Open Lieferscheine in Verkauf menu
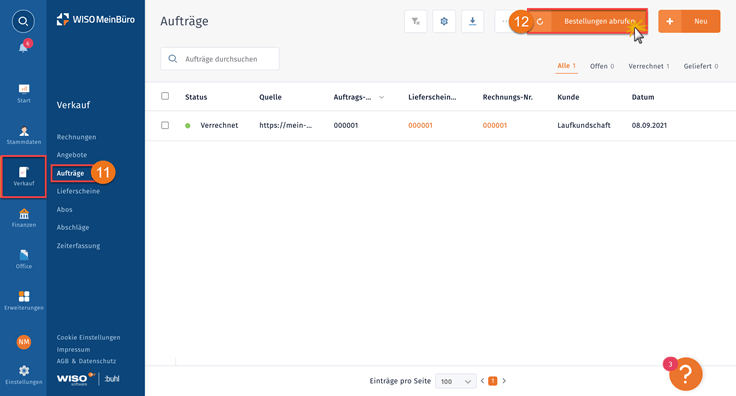 (78, 191)
